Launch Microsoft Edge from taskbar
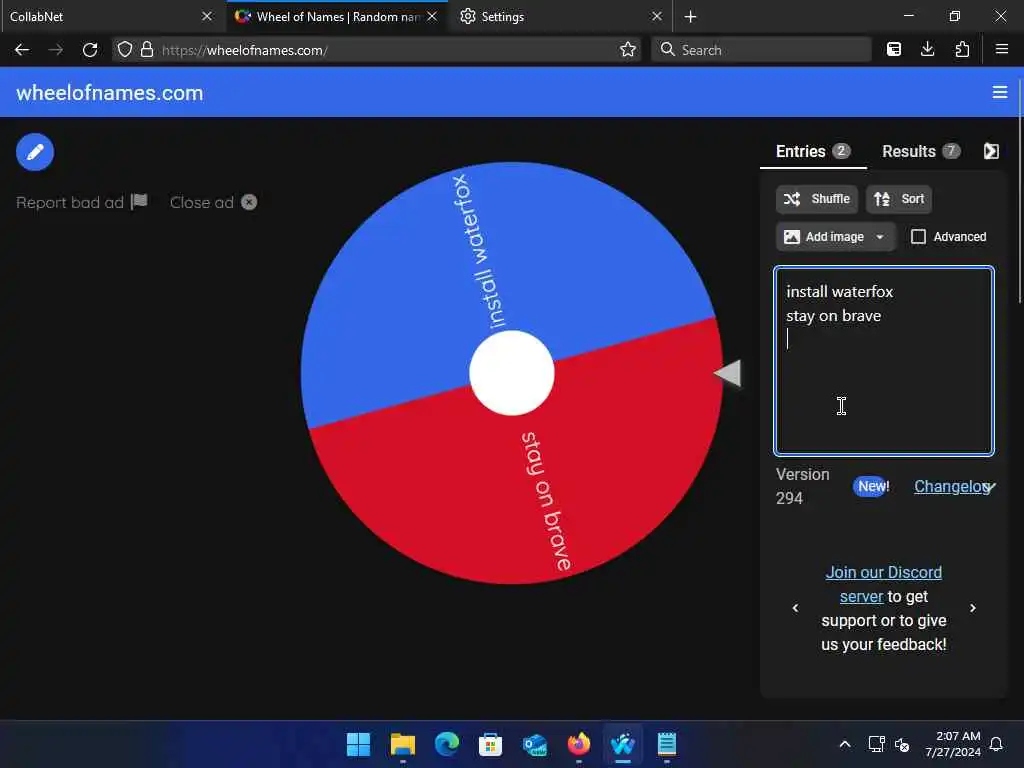 (x=447, y=744)
